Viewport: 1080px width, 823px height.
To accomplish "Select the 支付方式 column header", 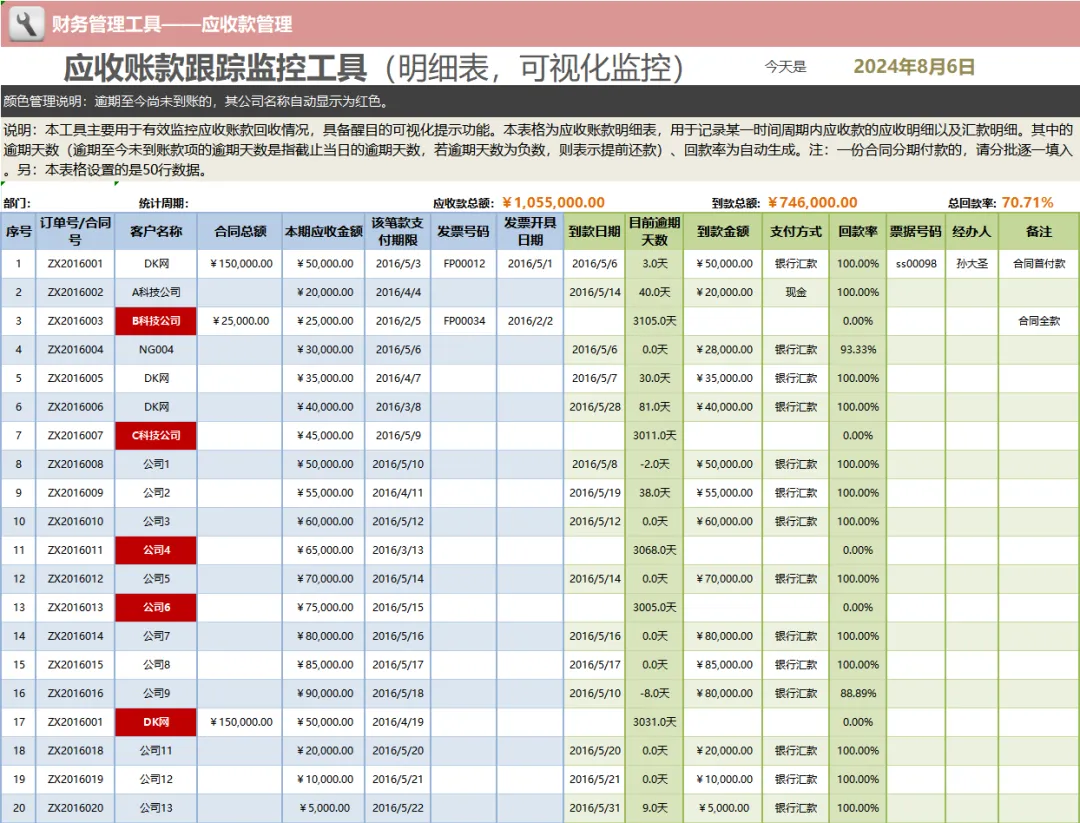I will pos(796,231).
